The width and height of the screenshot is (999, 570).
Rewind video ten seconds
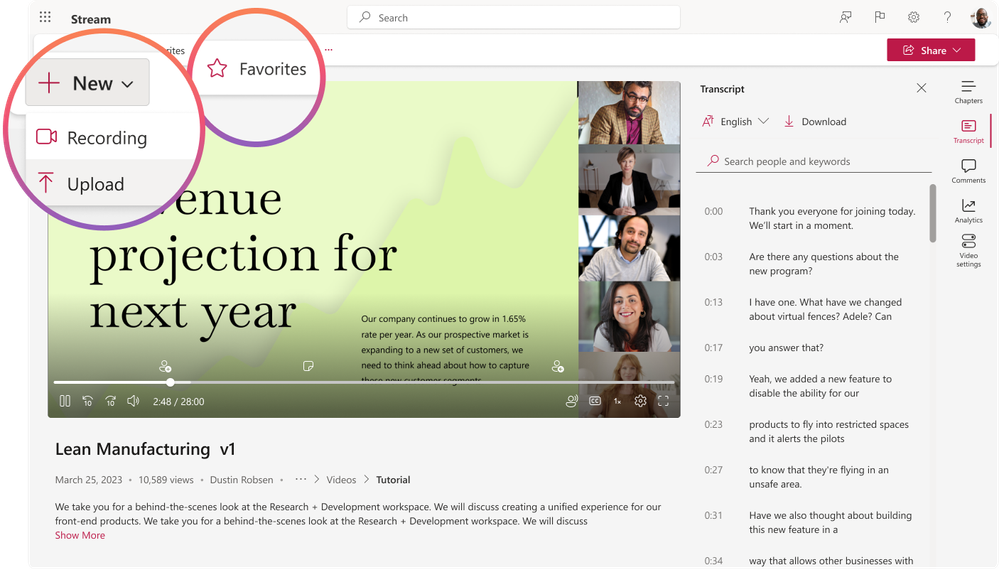88,401
